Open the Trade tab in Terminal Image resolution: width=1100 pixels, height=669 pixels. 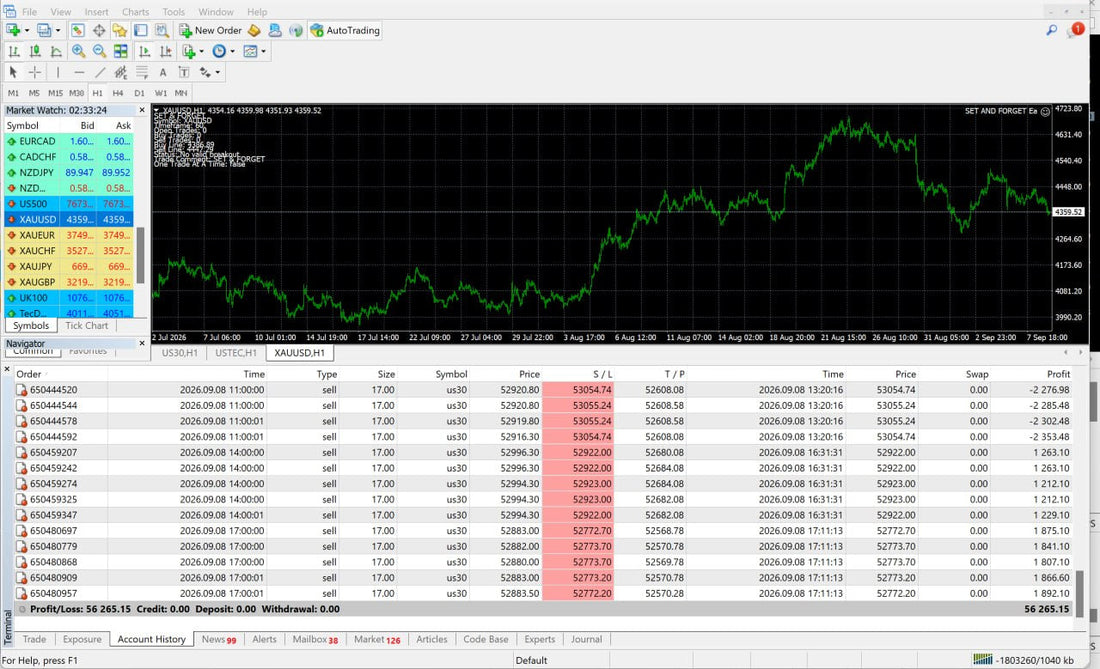pos(34,639)
